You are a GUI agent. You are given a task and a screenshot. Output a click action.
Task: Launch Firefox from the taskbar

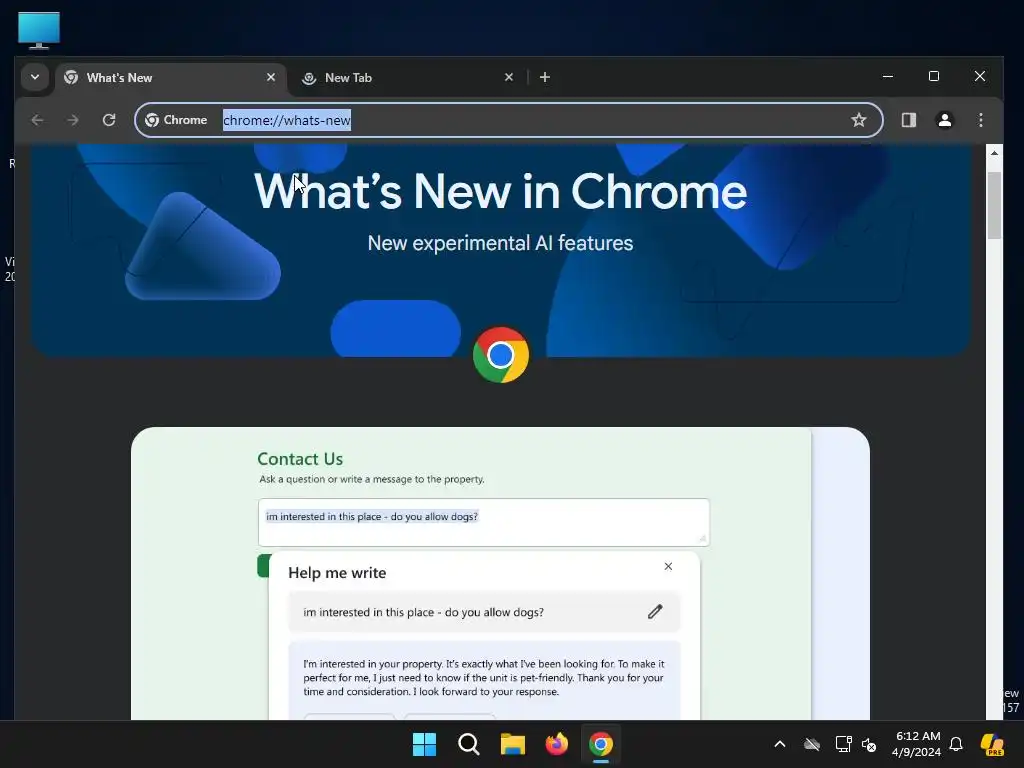pos(556,744)
